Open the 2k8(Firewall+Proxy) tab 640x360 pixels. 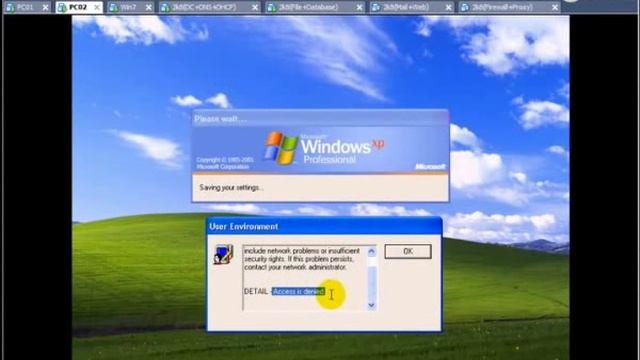(509, 7)
